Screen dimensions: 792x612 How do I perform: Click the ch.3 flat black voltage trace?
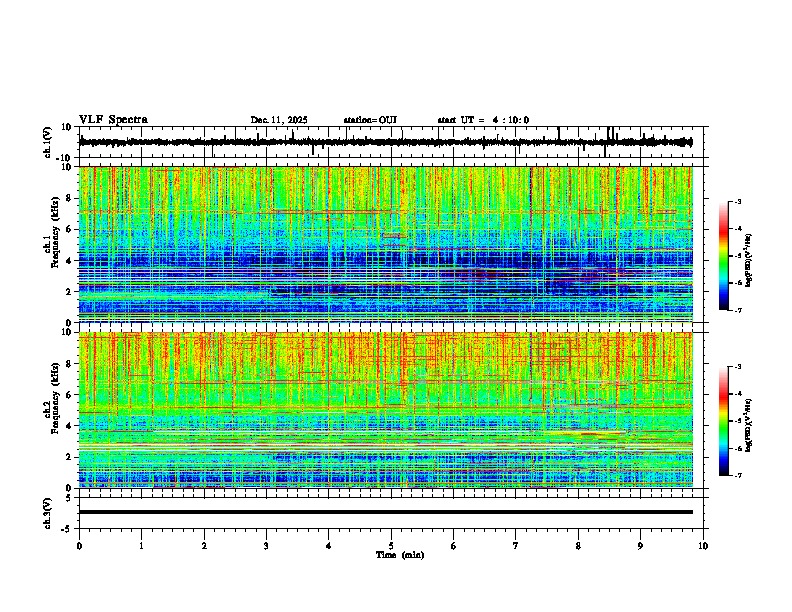[x=386, y=512]
